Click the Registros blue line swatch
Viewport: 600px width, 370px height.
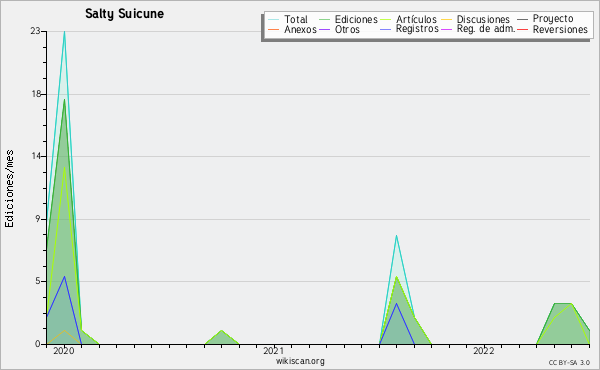click(386, 30)
